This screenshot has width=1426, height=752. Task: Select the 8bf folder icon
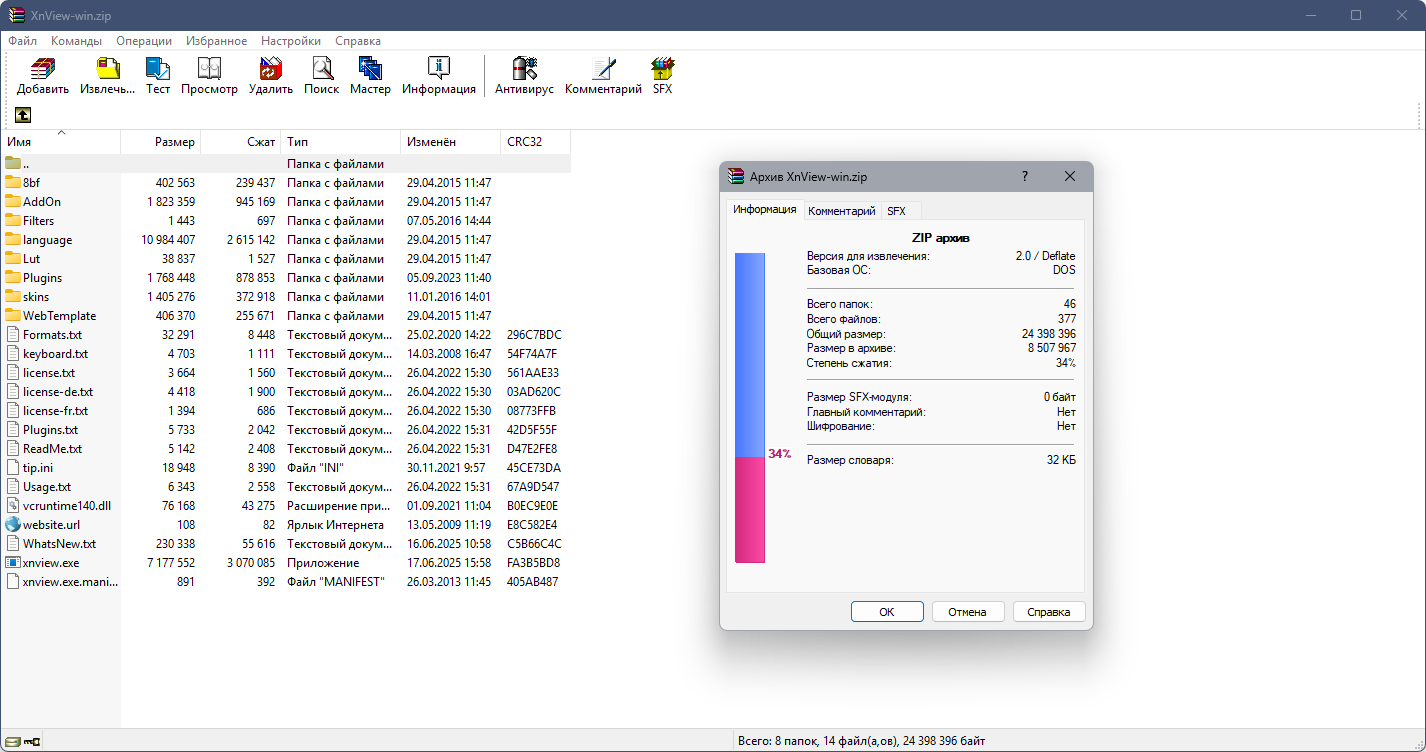(13, 183)
